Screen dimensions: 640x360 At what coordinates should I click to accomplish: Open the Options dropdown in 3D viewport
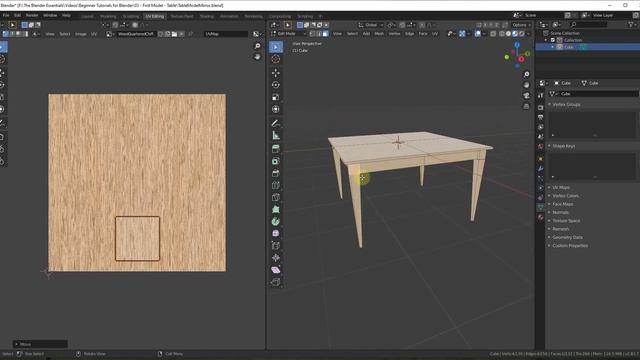tap(521, 25)
